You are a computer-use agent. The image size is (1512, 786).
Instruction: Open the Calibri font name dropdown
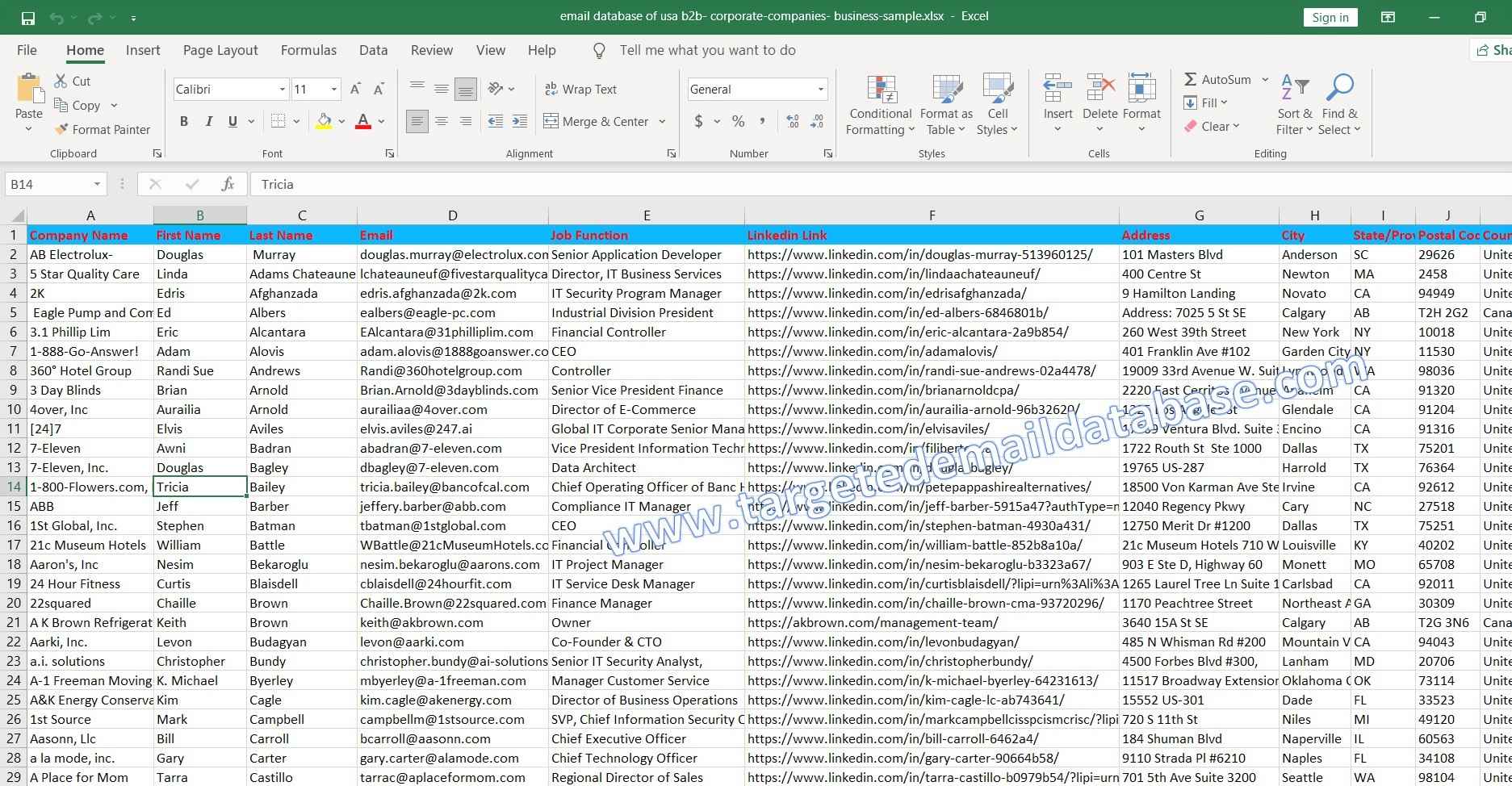click(283, 89)
